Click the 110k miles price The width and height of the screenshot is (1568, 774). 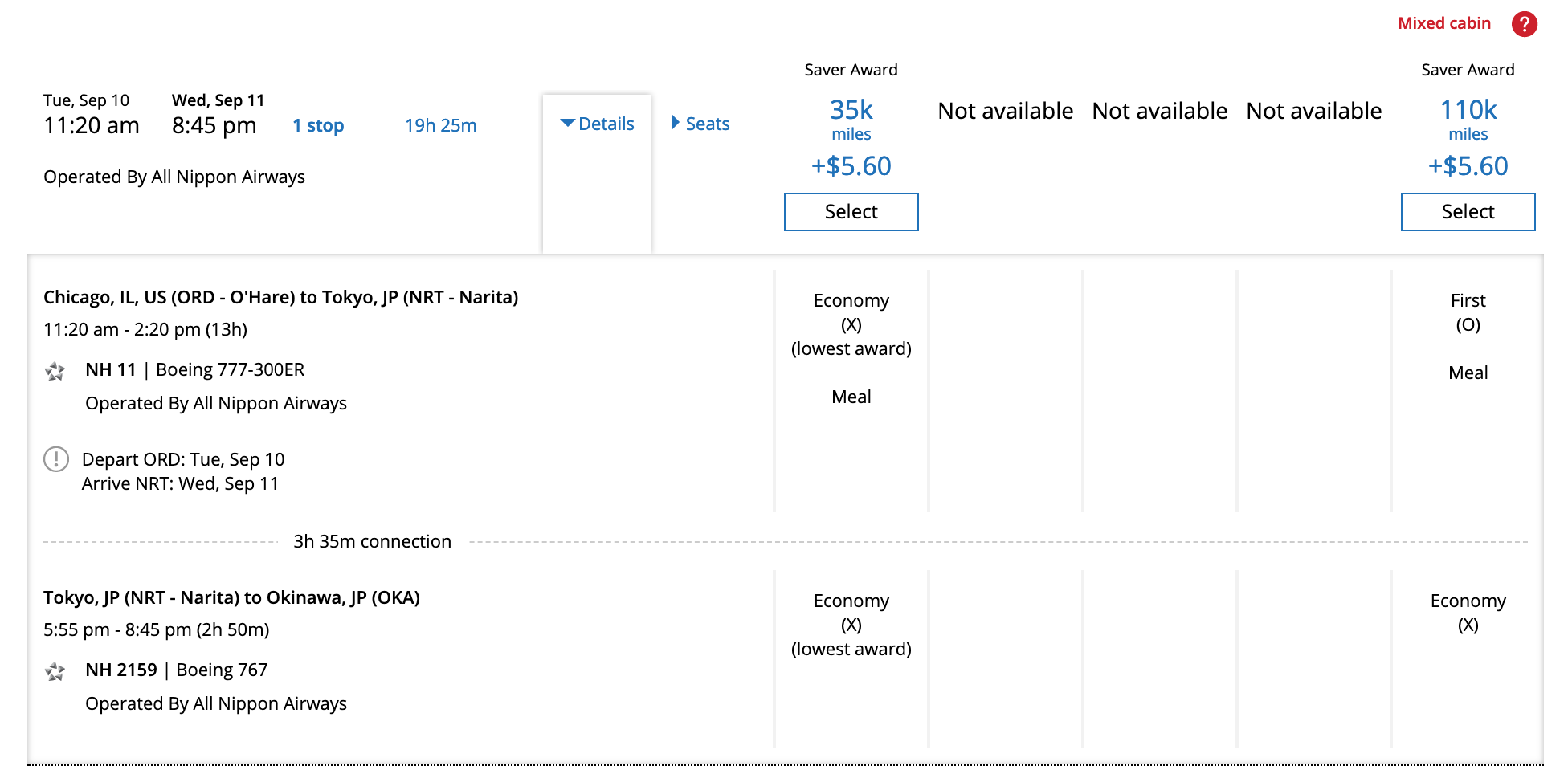1468,110
